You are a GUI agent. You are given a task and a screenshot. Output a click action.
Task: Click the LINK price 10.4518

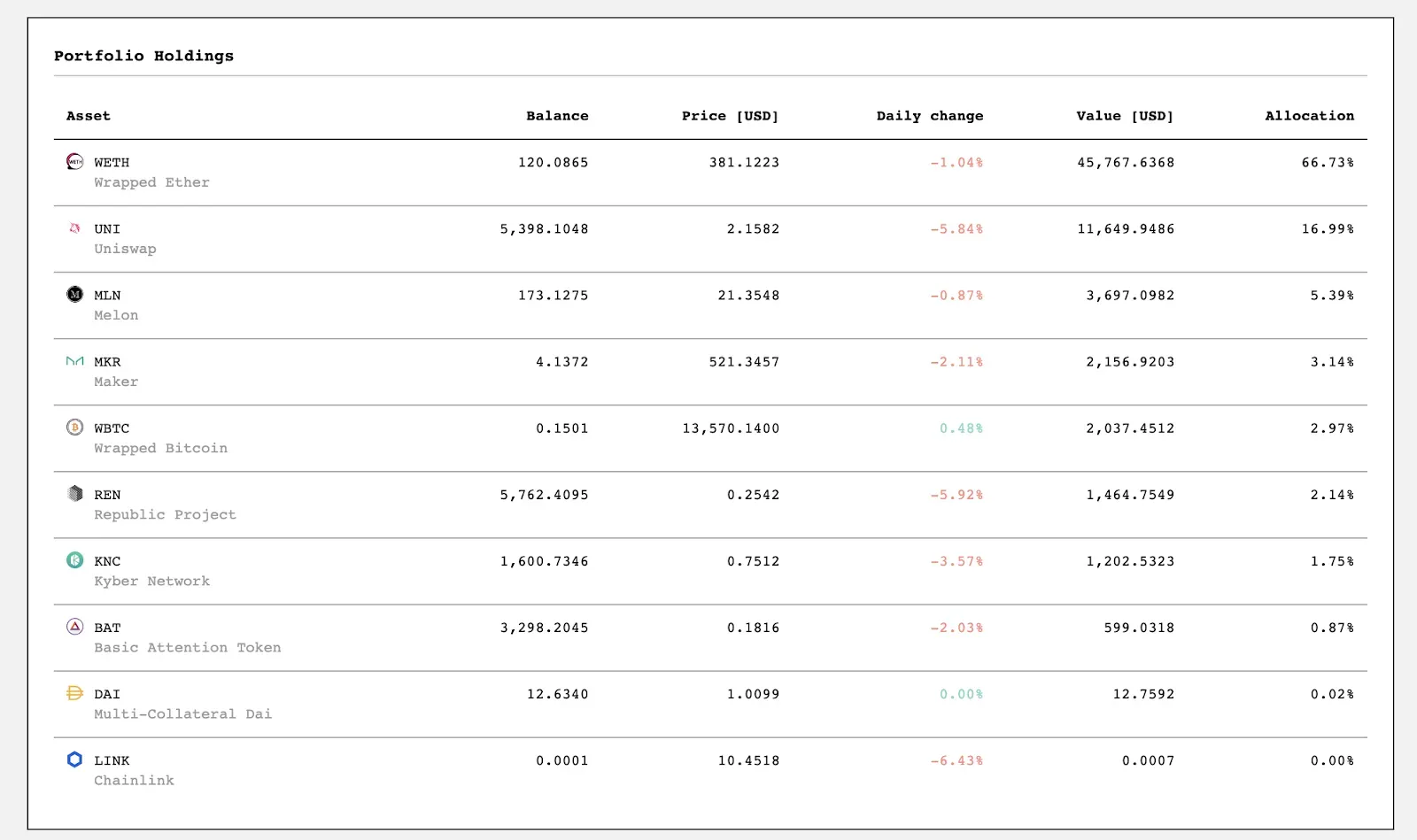tap(748, 760)
